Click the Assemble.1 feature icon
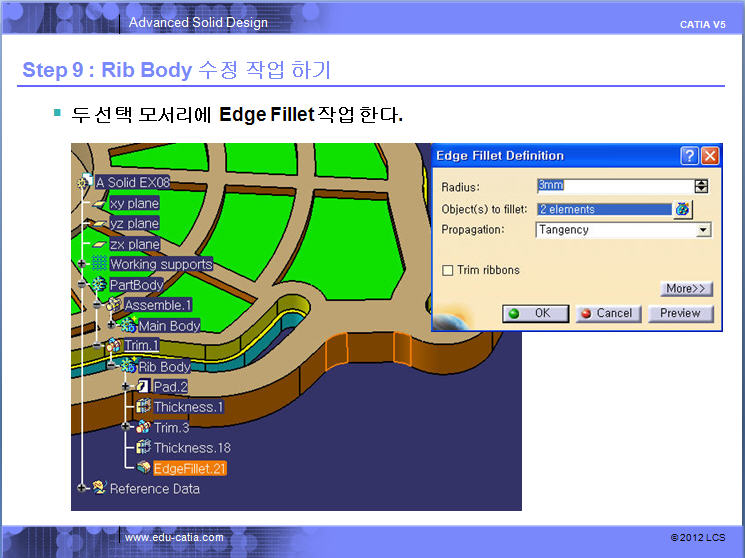The width and height of the screenshot is (745, 558). (115, 304)
